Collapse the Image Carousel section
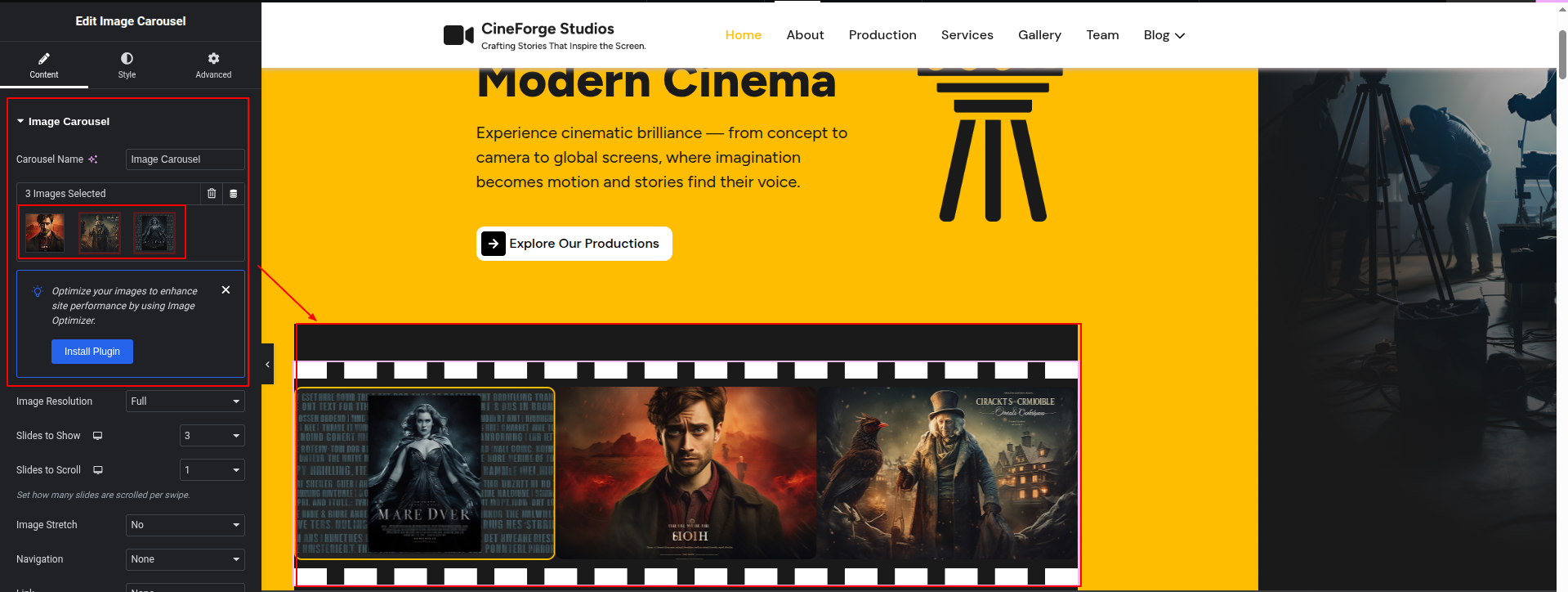1568x592 pixels. [20, 121]
